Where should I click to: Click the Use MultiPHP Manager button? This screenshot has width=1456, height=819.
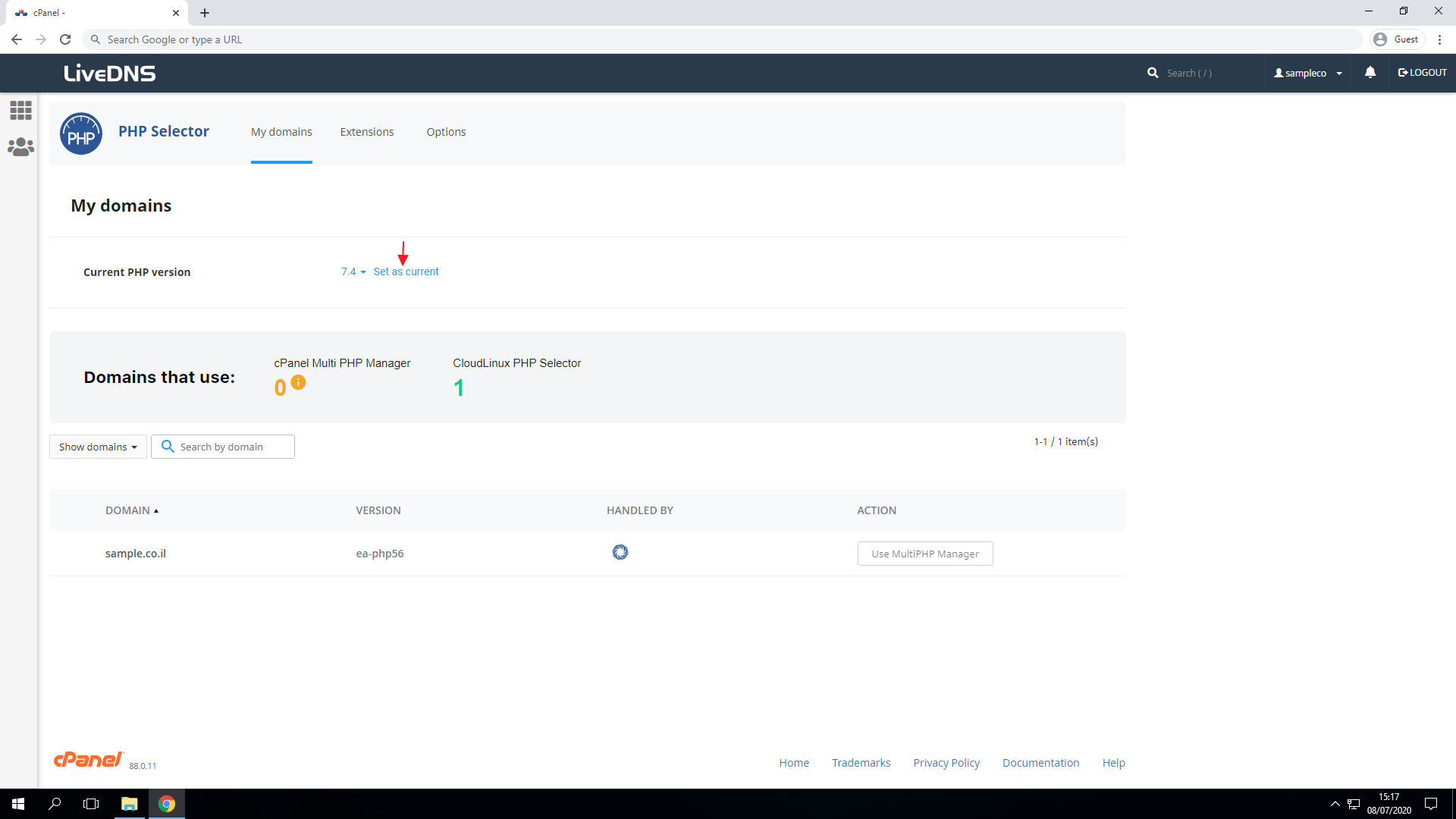click(925, 554)
